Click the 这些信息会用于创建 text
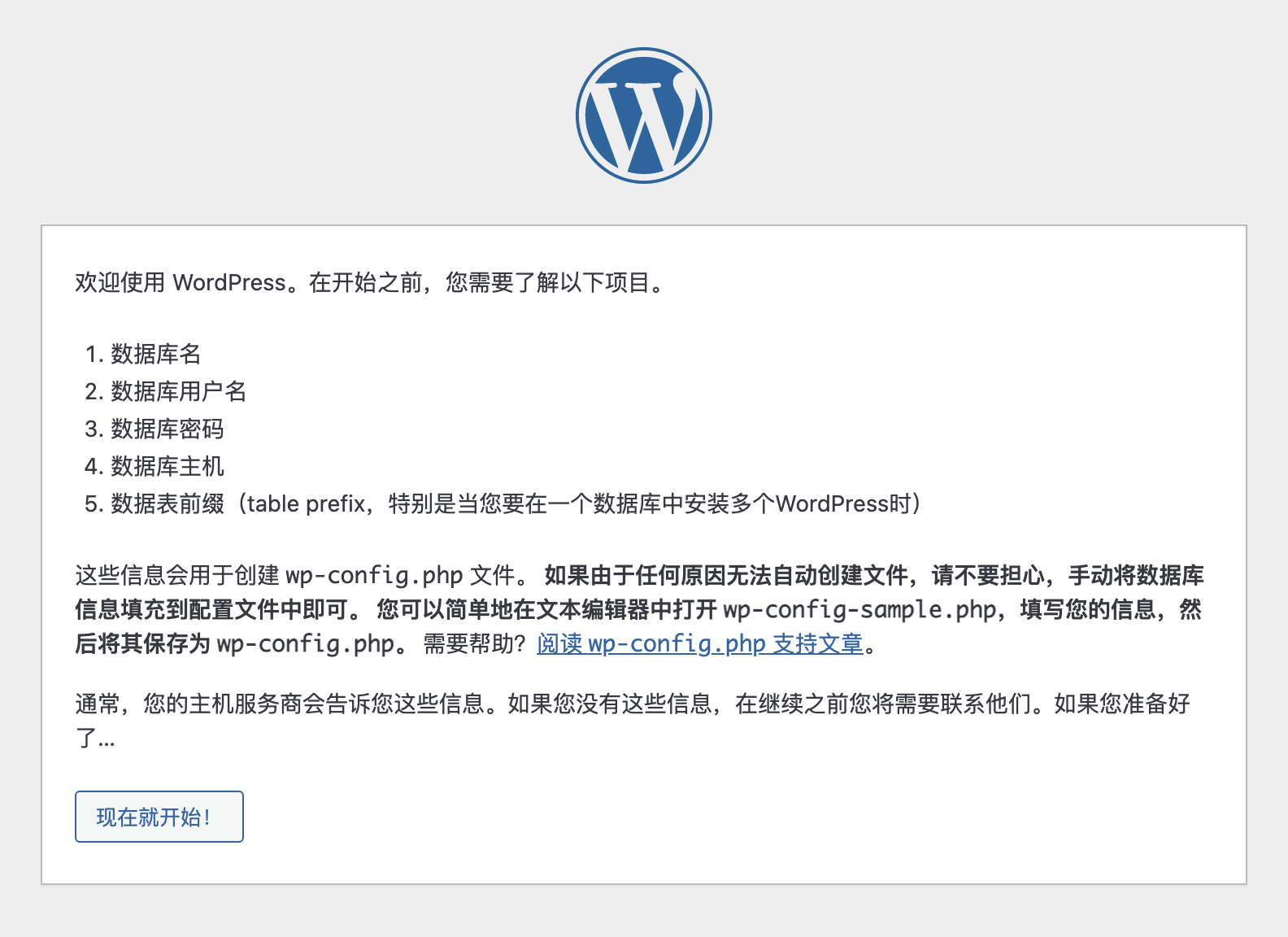 coord(177,575)
